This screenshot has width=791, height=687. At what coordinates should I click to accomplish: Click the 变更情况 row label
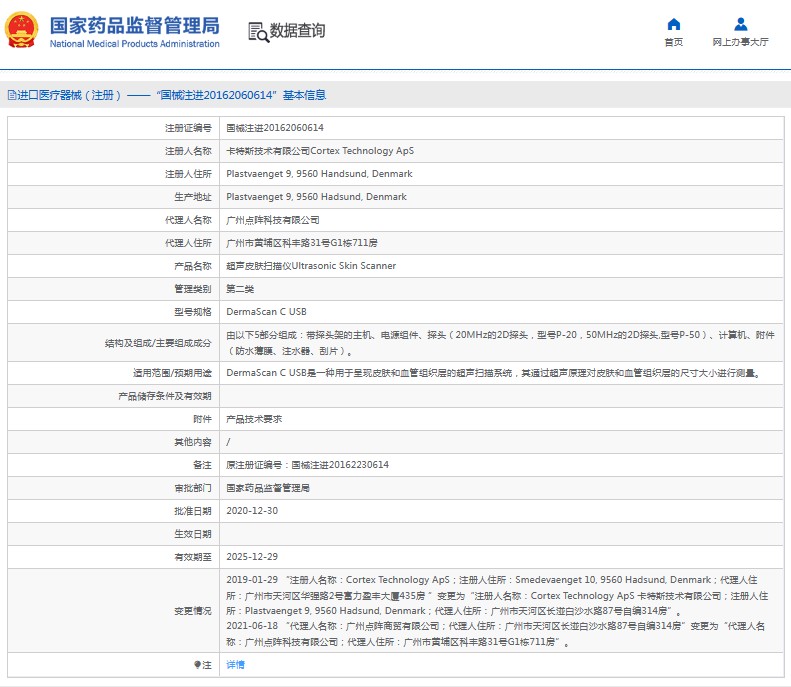click(x=193, y=611)
